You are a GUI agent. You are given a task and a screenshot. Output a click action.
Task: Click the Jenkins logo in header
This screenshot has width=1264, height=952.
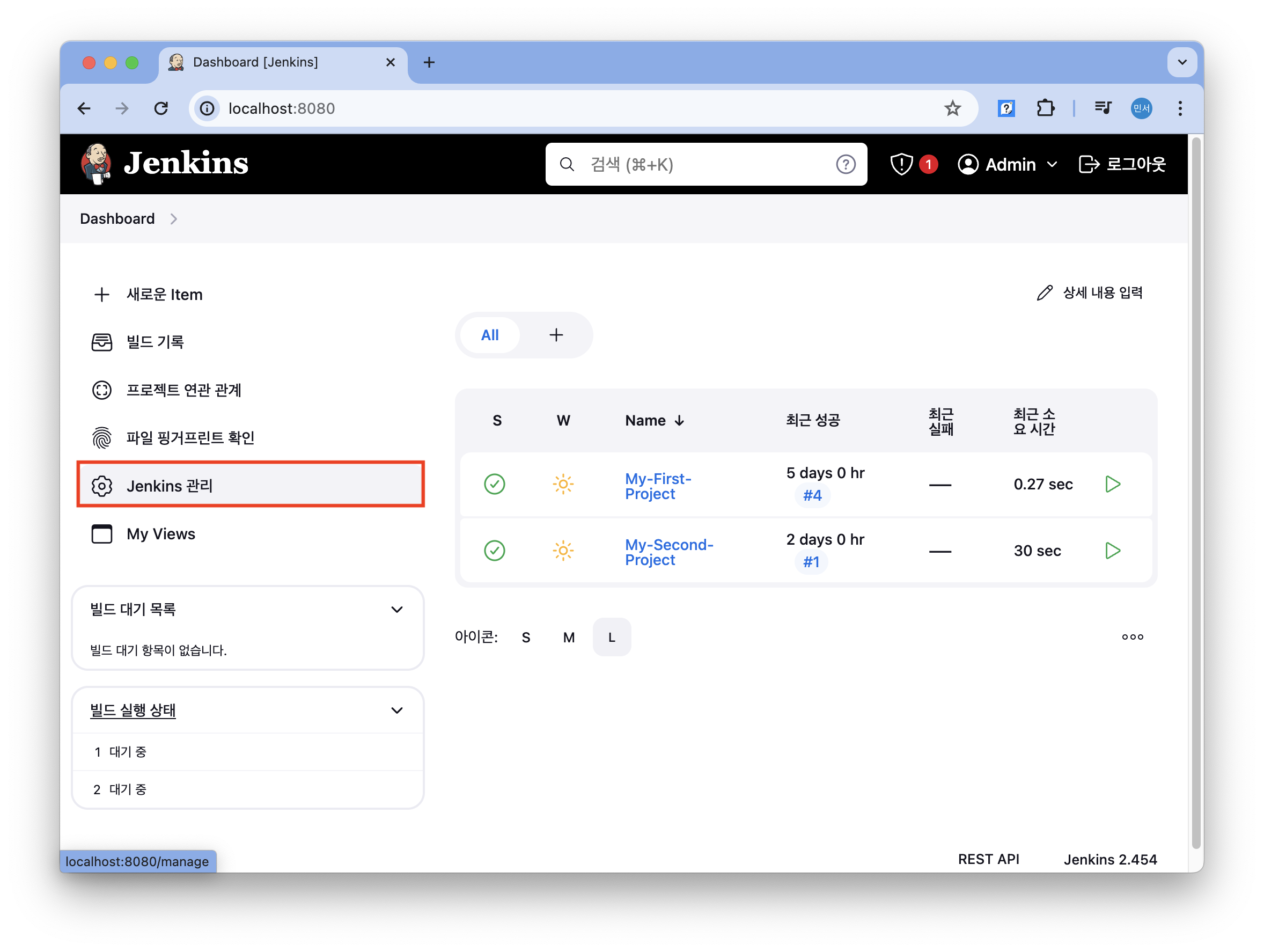point(164,164)
